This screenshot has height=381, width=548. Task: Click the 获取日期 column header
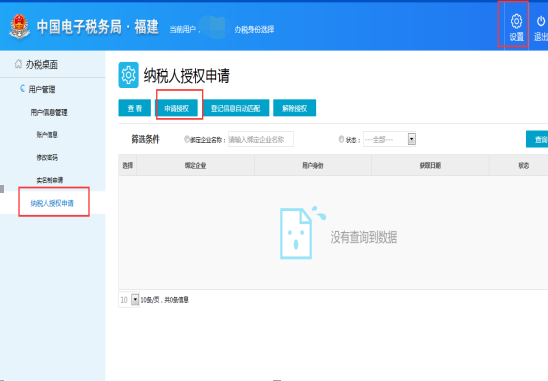point(430,165)
